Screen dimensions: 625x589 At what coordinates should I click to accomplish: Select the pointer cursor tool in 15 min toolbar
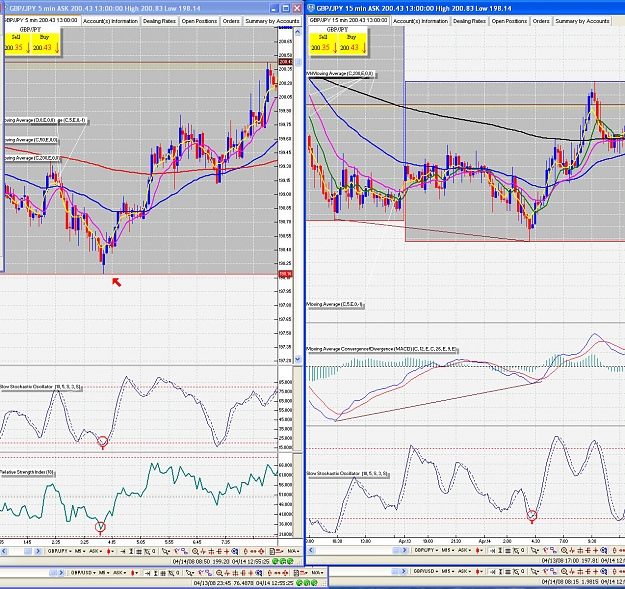(x=534, y=550)
